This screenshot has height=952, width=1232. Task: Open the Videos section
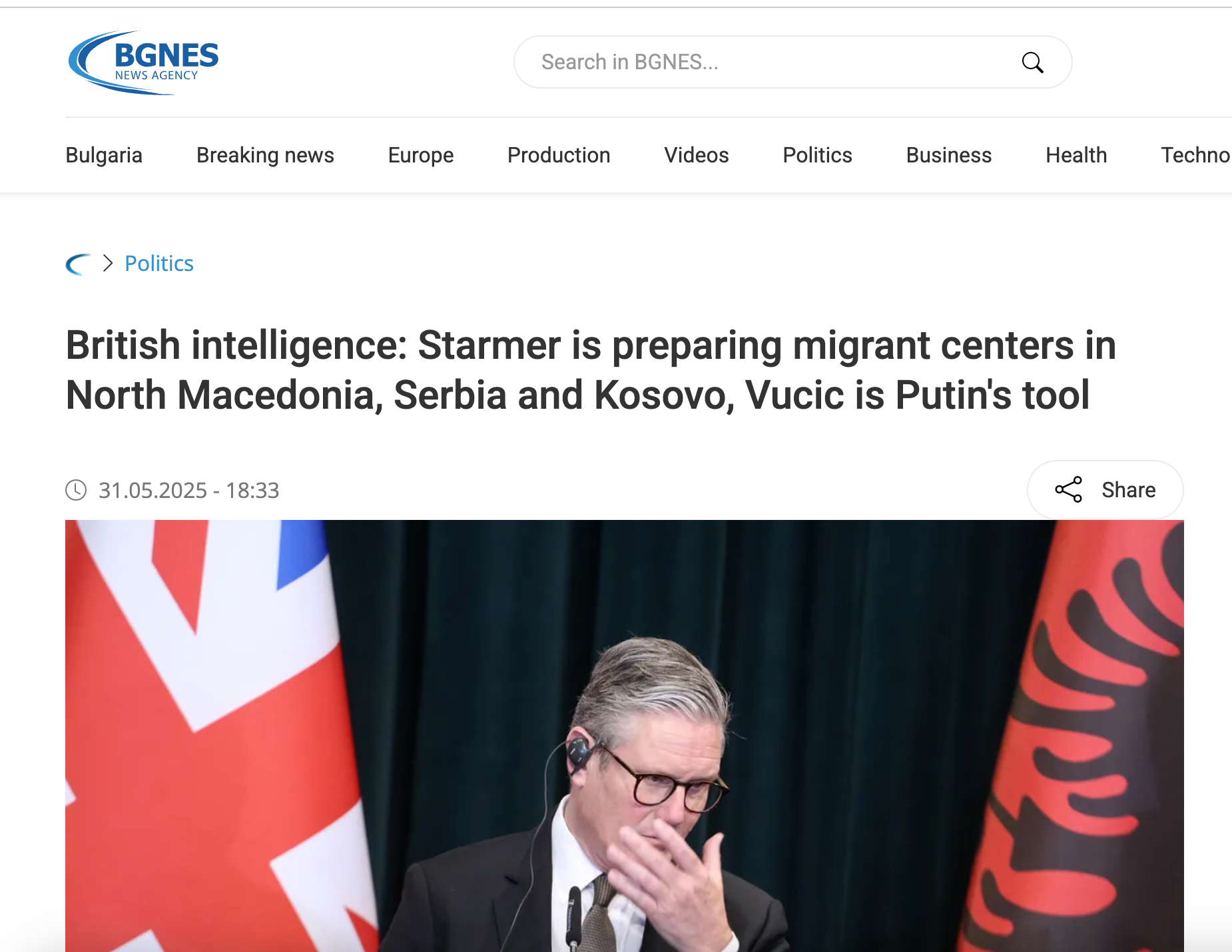tap(697, 155)
